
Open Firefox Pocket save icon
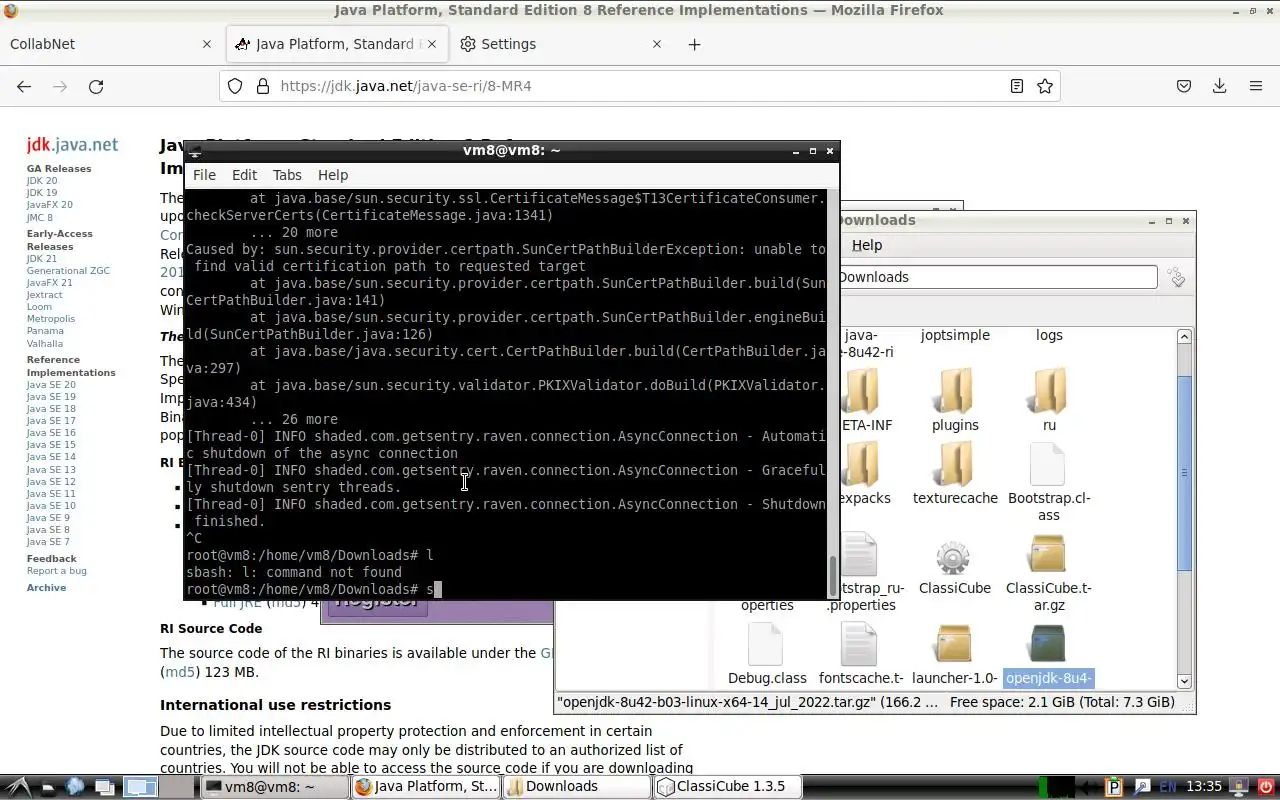(x=1184, y=86)
